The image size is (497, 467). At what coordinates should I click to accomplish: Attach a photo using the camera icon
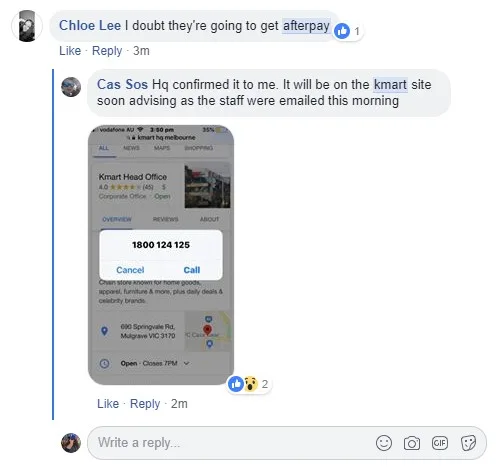(412, 443)
